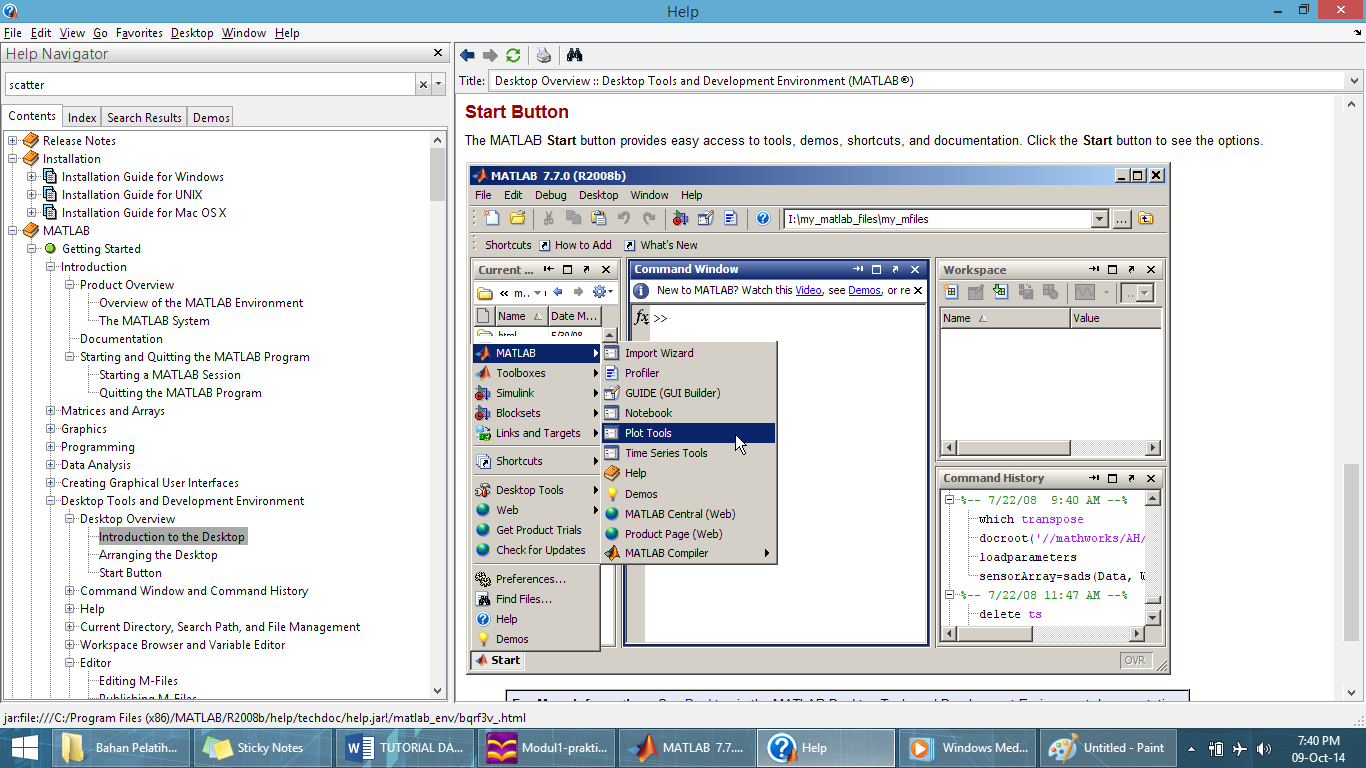This screenshot has height=768, width=1366.
Task: Select The MATLAB System topic
Action: click(x=154, y=321)
